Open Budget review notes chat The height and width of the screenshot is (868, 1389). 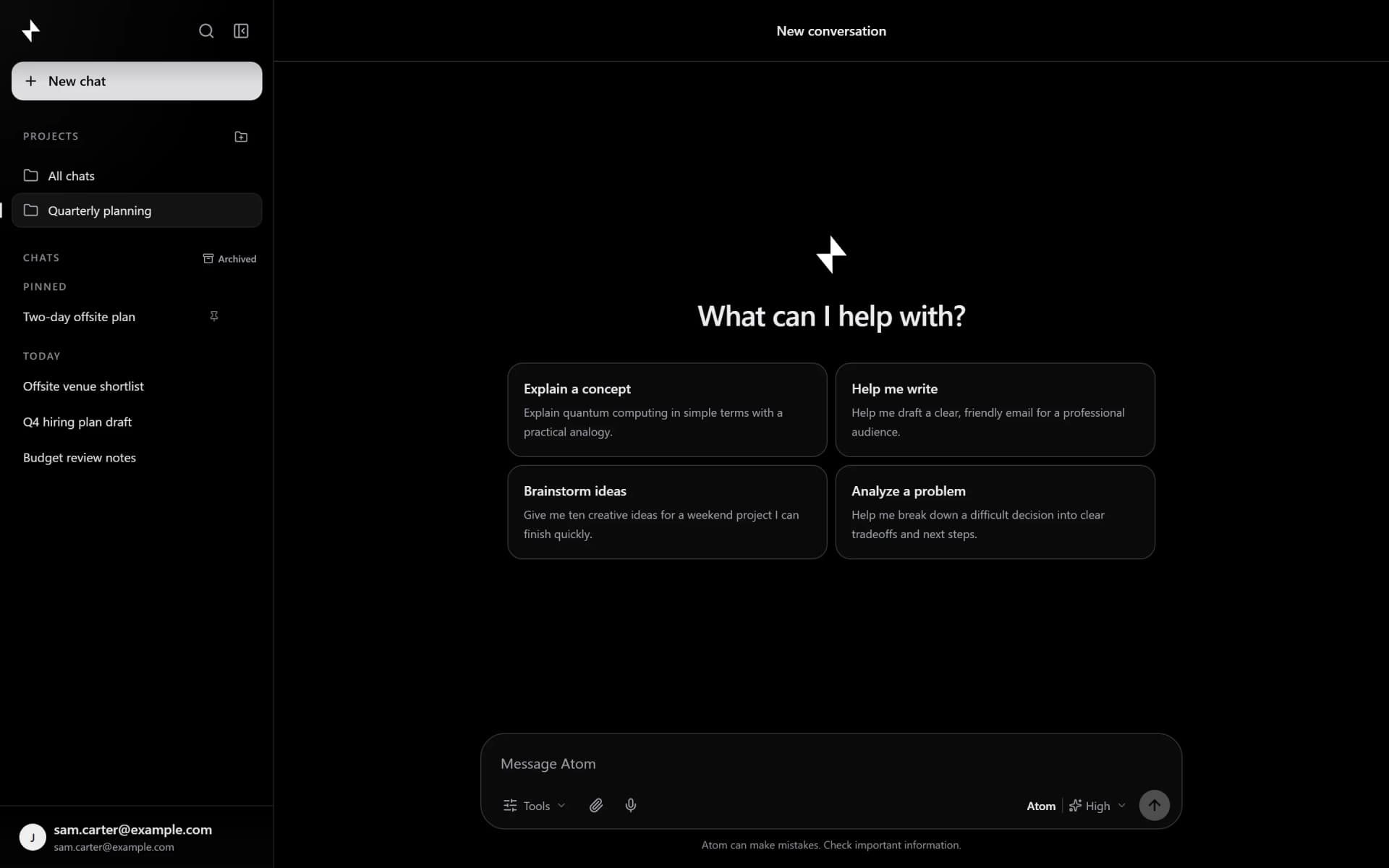point(137,458)
